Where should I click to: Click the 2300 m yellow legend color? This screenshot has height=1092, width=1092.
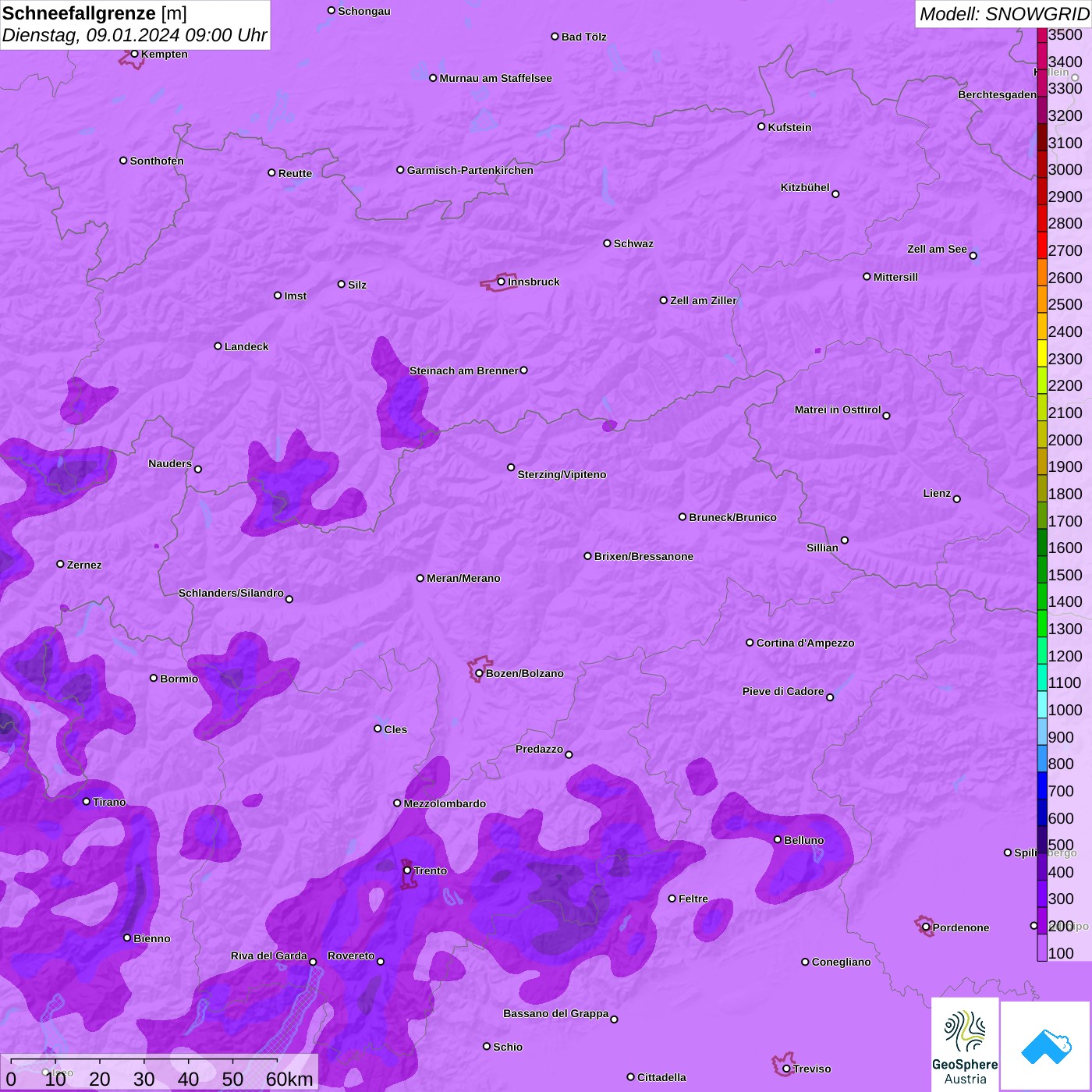1042,353
